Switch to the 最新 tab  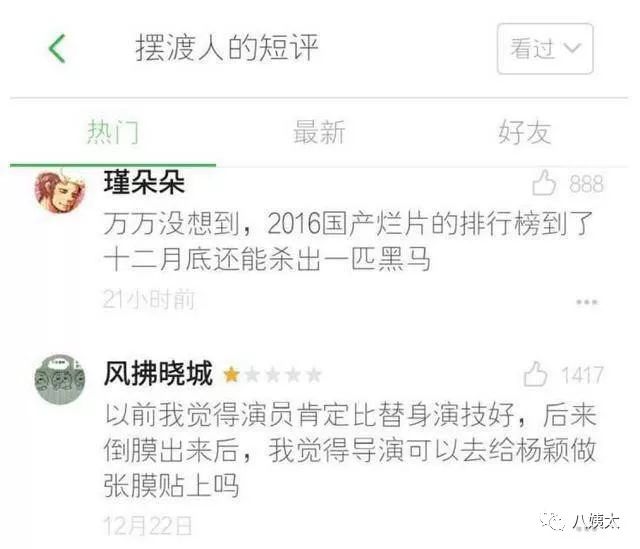pyautogui.click(x=320, y=132)
